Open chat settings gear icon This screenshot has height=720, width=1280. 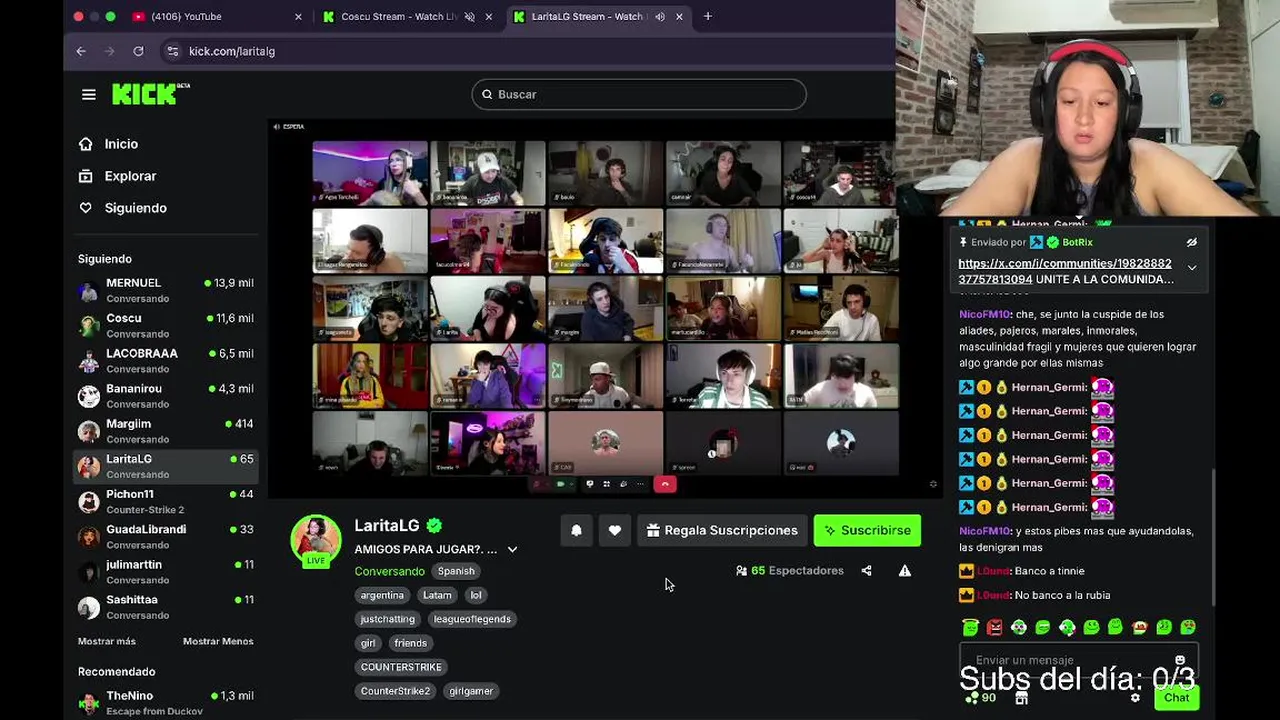[x=1135, y=698]
